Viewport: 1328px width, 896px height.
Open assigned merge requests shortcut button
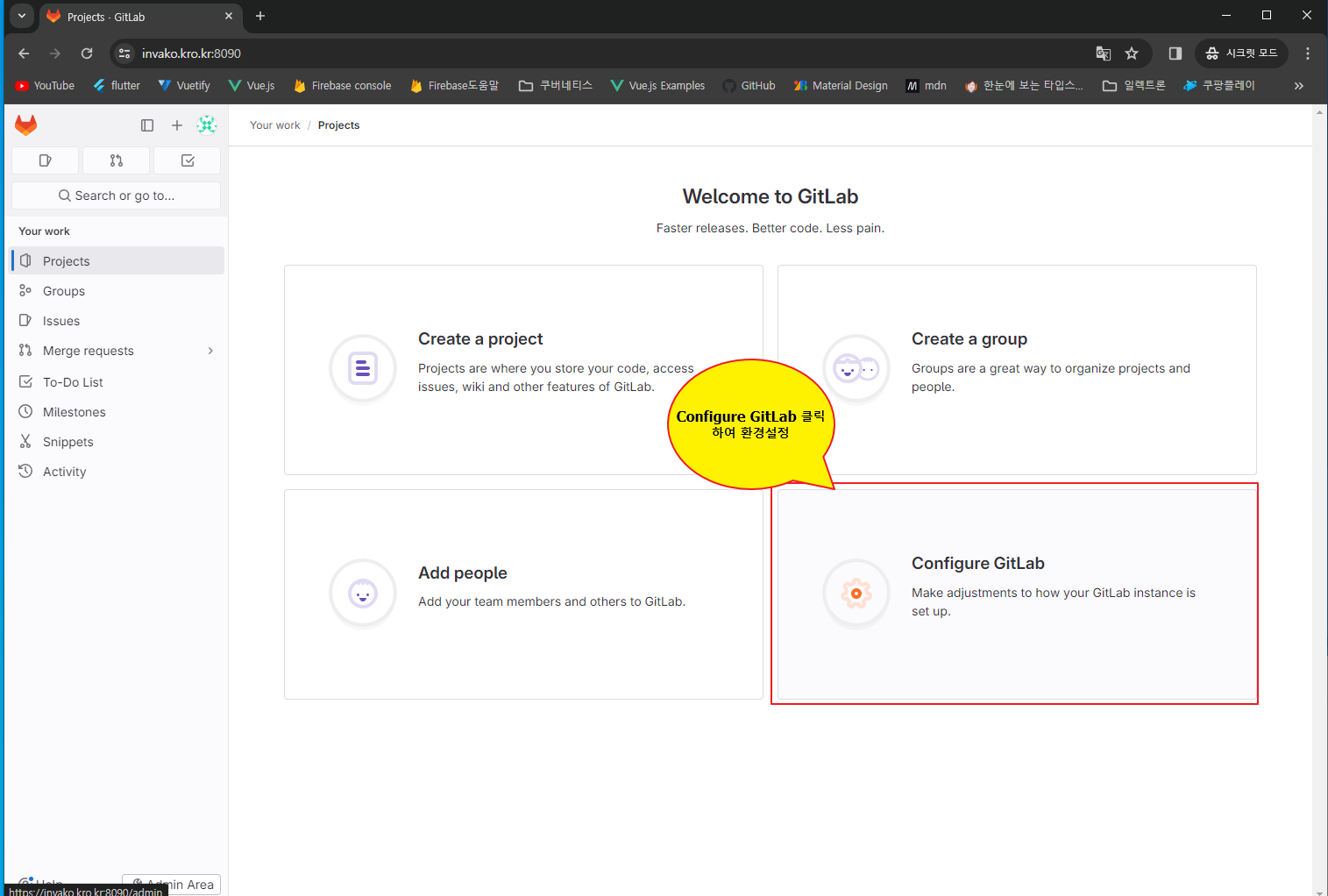[x=117, y=160]
